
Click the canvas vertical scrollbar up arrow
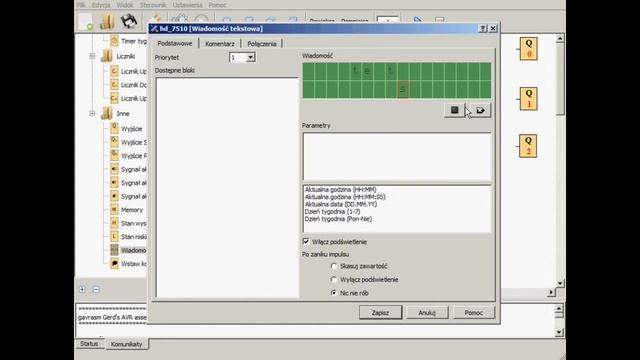pos(560,39)
